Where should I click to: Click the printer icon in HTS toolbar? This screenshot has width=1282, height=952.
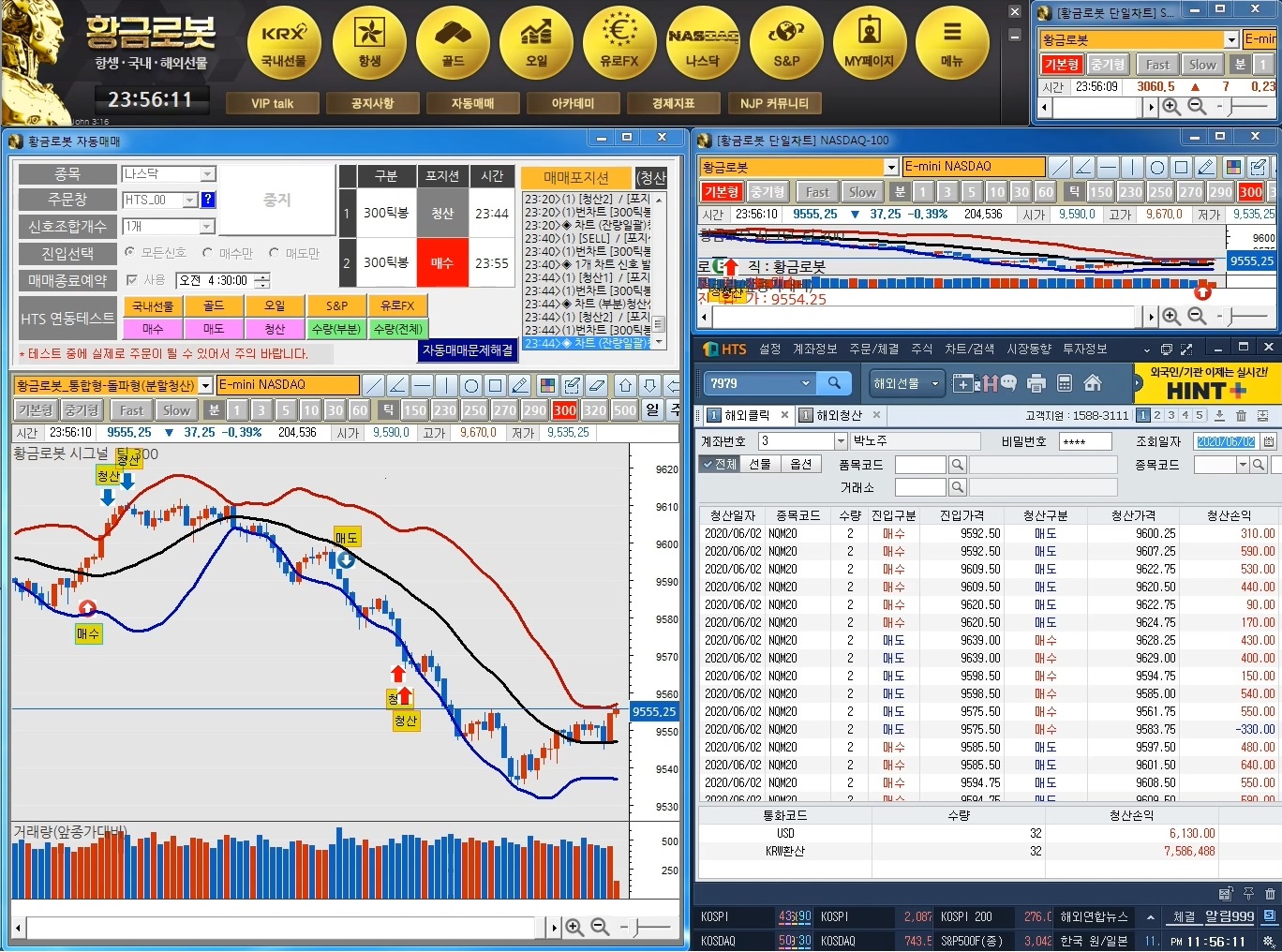[1036, 383]
